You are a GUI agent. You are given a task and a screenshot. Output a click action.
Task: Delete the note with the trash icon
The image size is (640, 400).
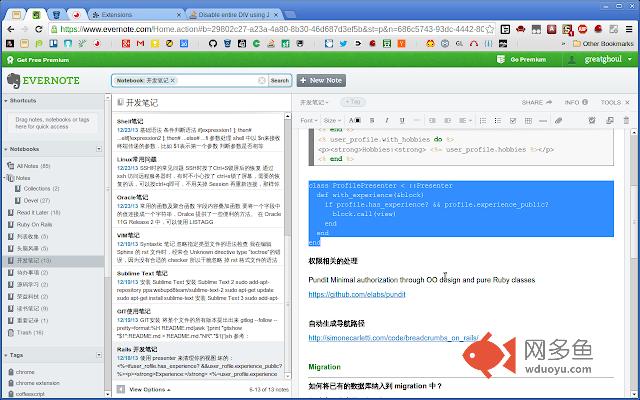[x=626, y=120]
